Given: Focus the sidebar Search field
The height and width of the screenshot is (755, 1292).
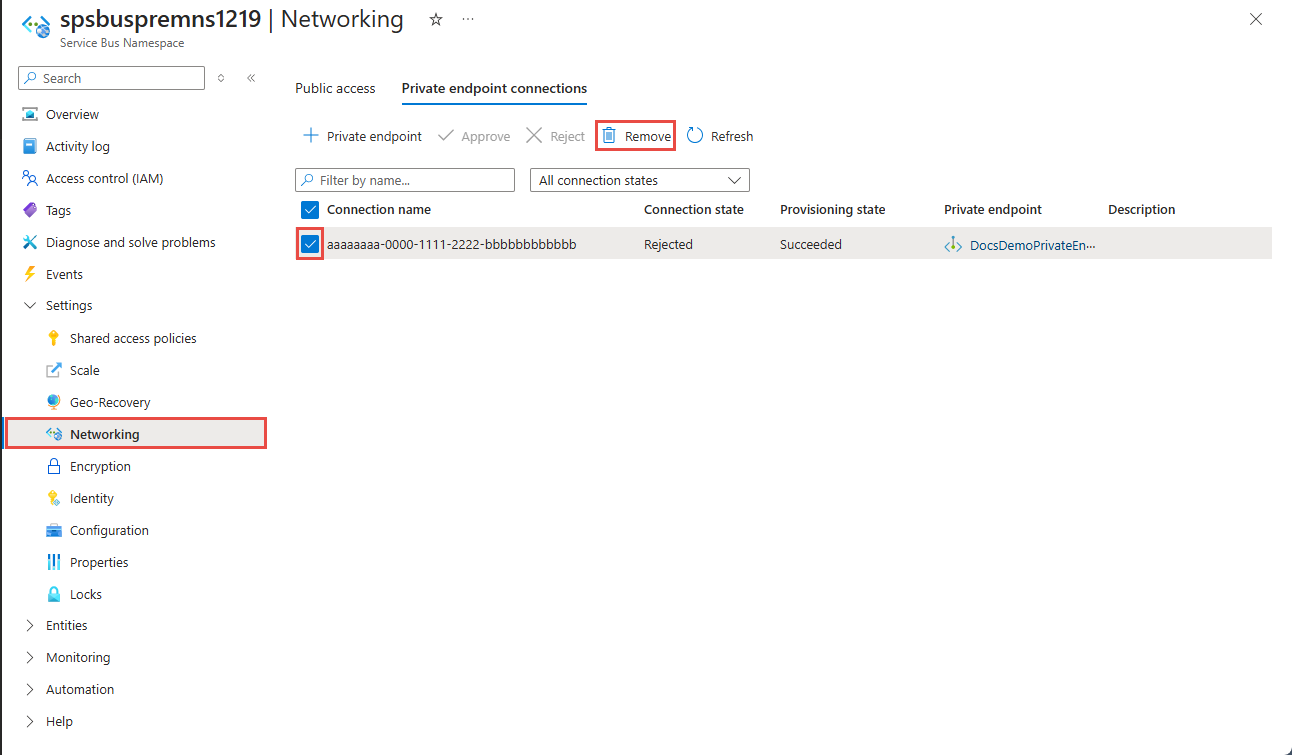Looking at the screenshot, I should pos(111,78).
